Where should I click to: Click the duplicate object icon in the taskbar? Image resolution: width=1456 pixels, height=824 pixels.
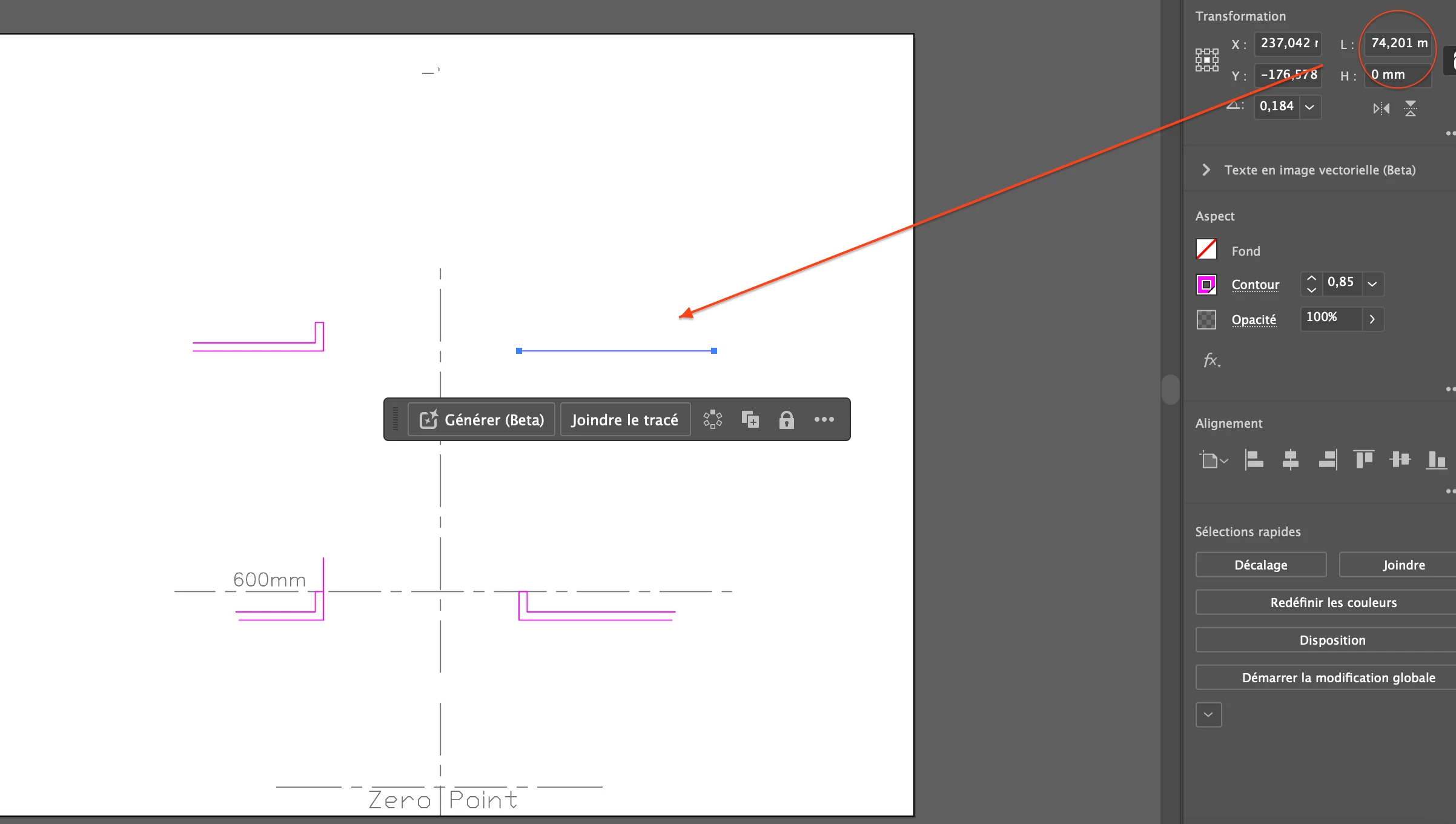click(x=750, y=419)
